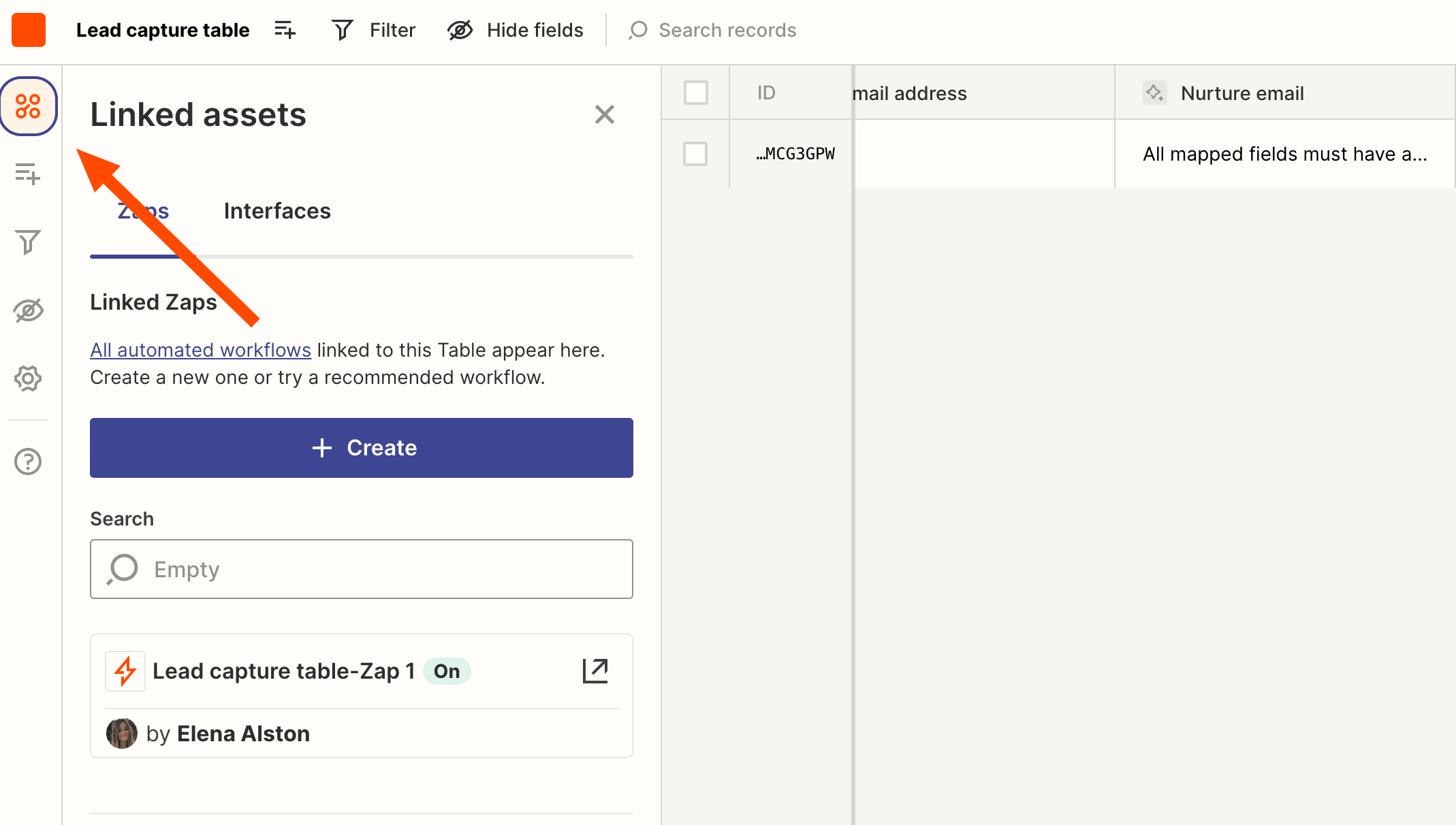Click the Search input field
The width and height of the screenshot is (1456, 825).
coord(362,569)
